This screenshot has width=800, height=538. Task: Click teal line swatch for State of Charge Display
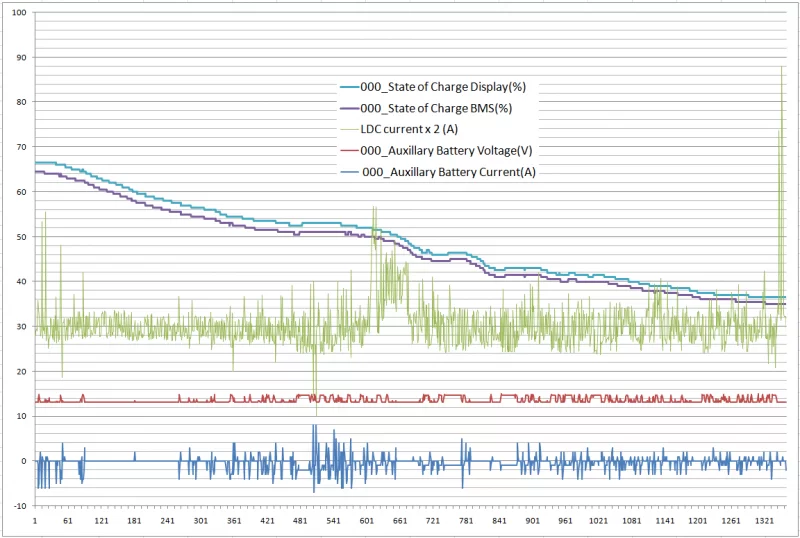348,87
